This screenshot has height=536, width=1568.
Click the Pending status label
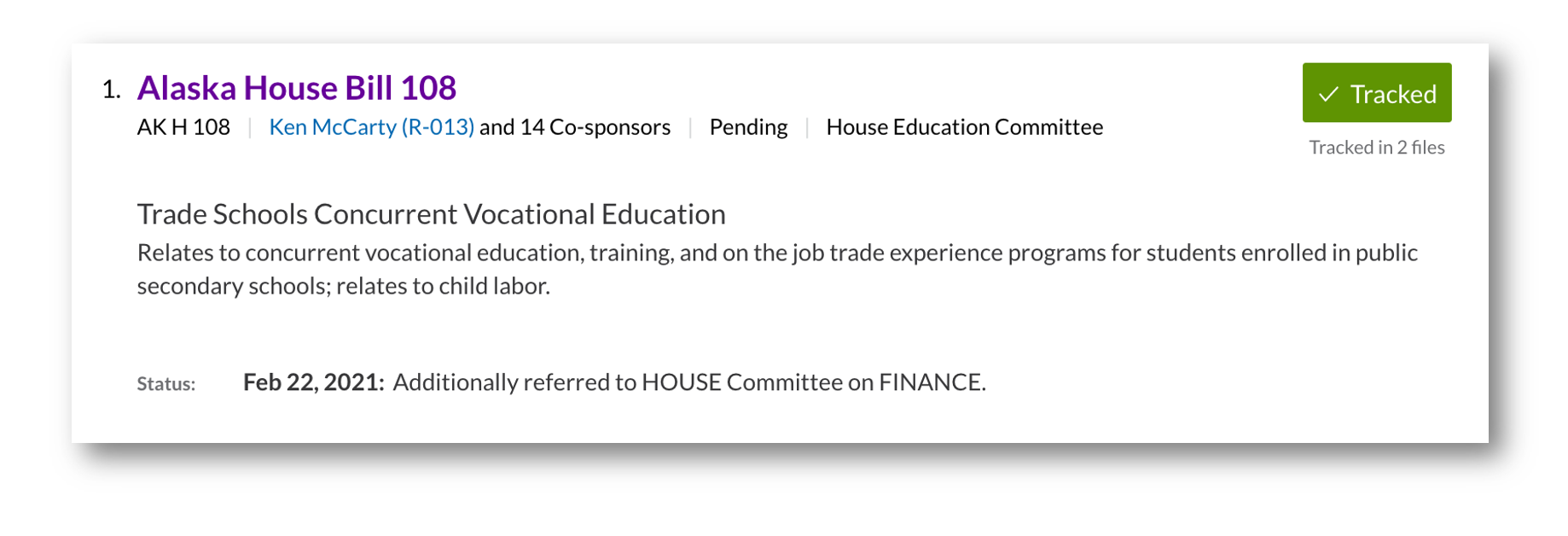pyautogui.click(x=747, y=126)
